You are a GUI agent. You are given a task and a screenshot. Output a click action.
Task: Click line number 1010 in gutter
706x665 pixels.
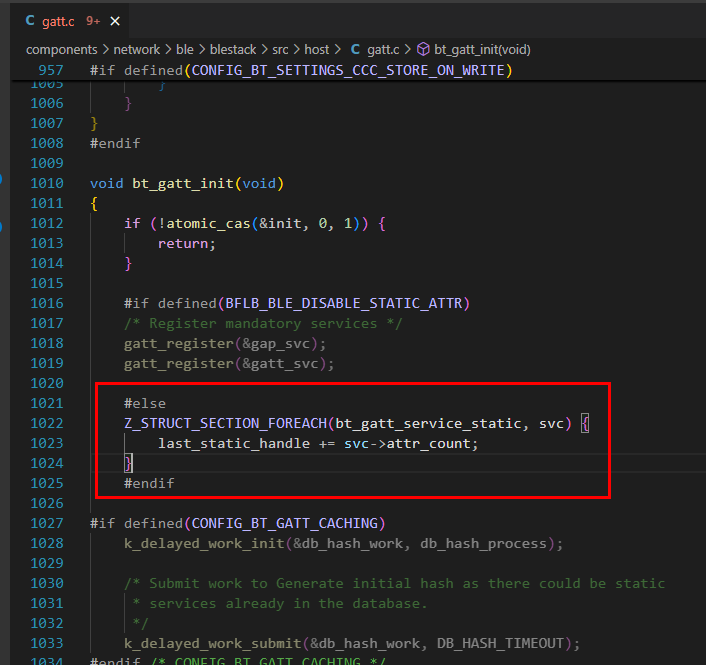point(47,183)
